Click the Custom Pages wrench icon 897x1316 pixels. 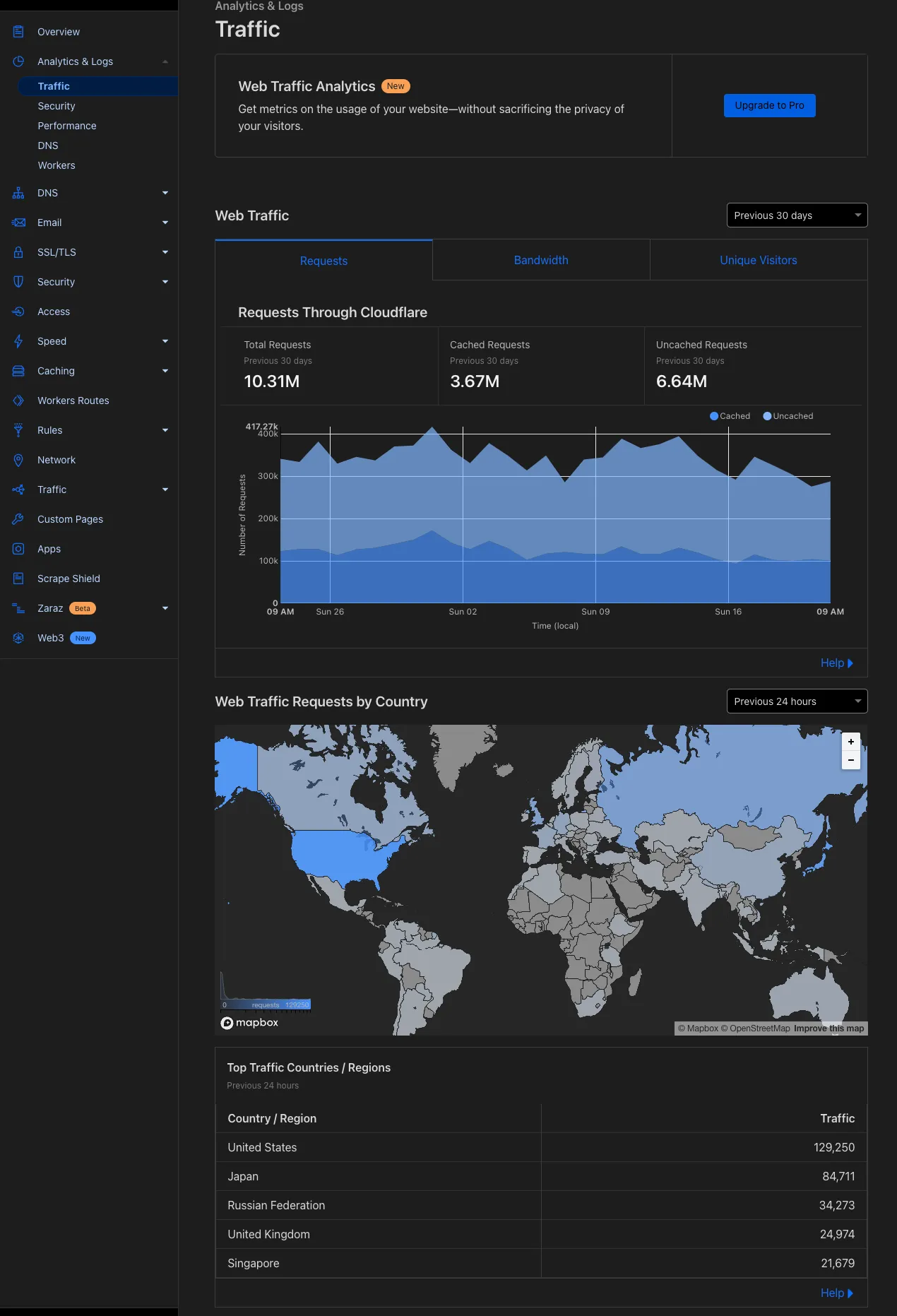tap(18, 519)
